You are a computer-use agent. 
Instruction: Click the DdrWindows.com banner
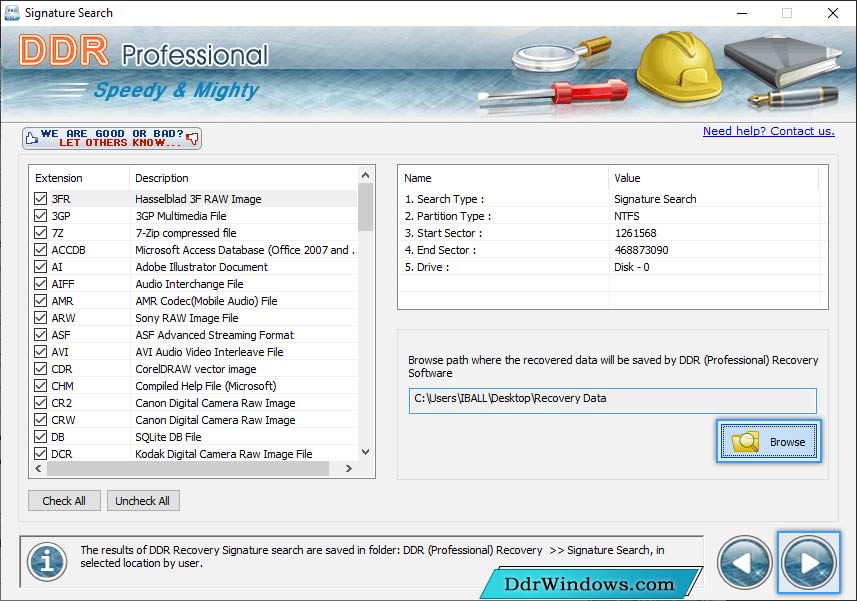[x=589, y=584]
